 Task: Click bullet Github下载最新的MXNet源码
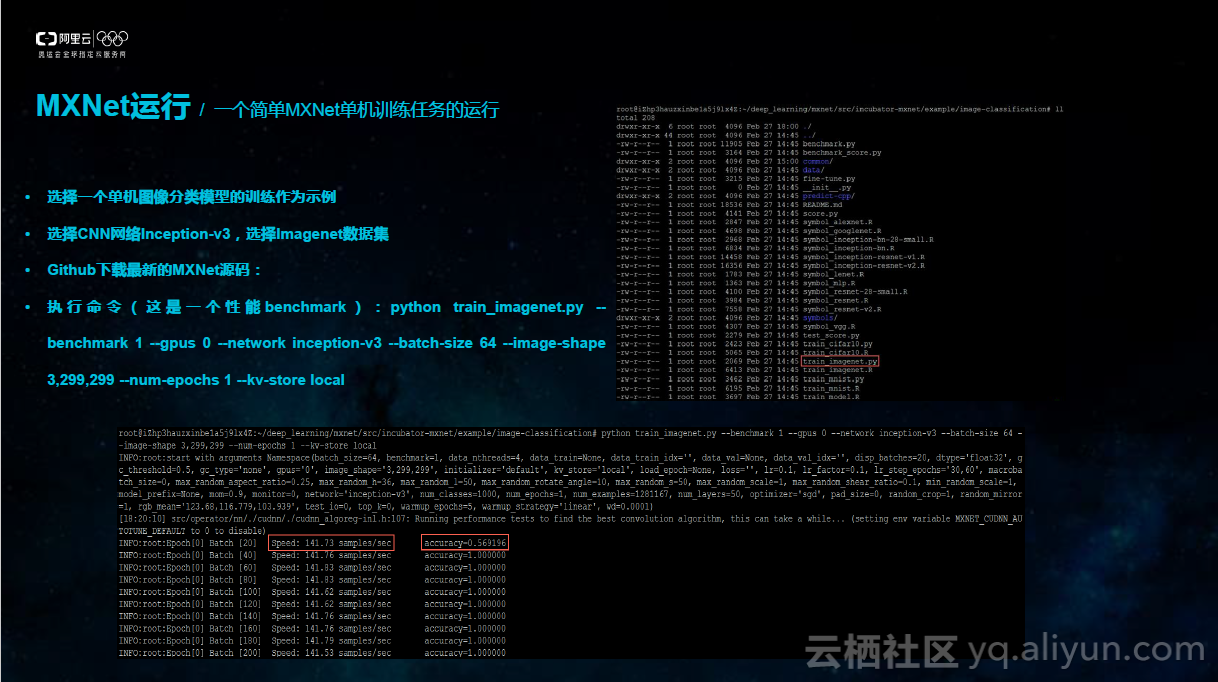[x=155, y=270]
